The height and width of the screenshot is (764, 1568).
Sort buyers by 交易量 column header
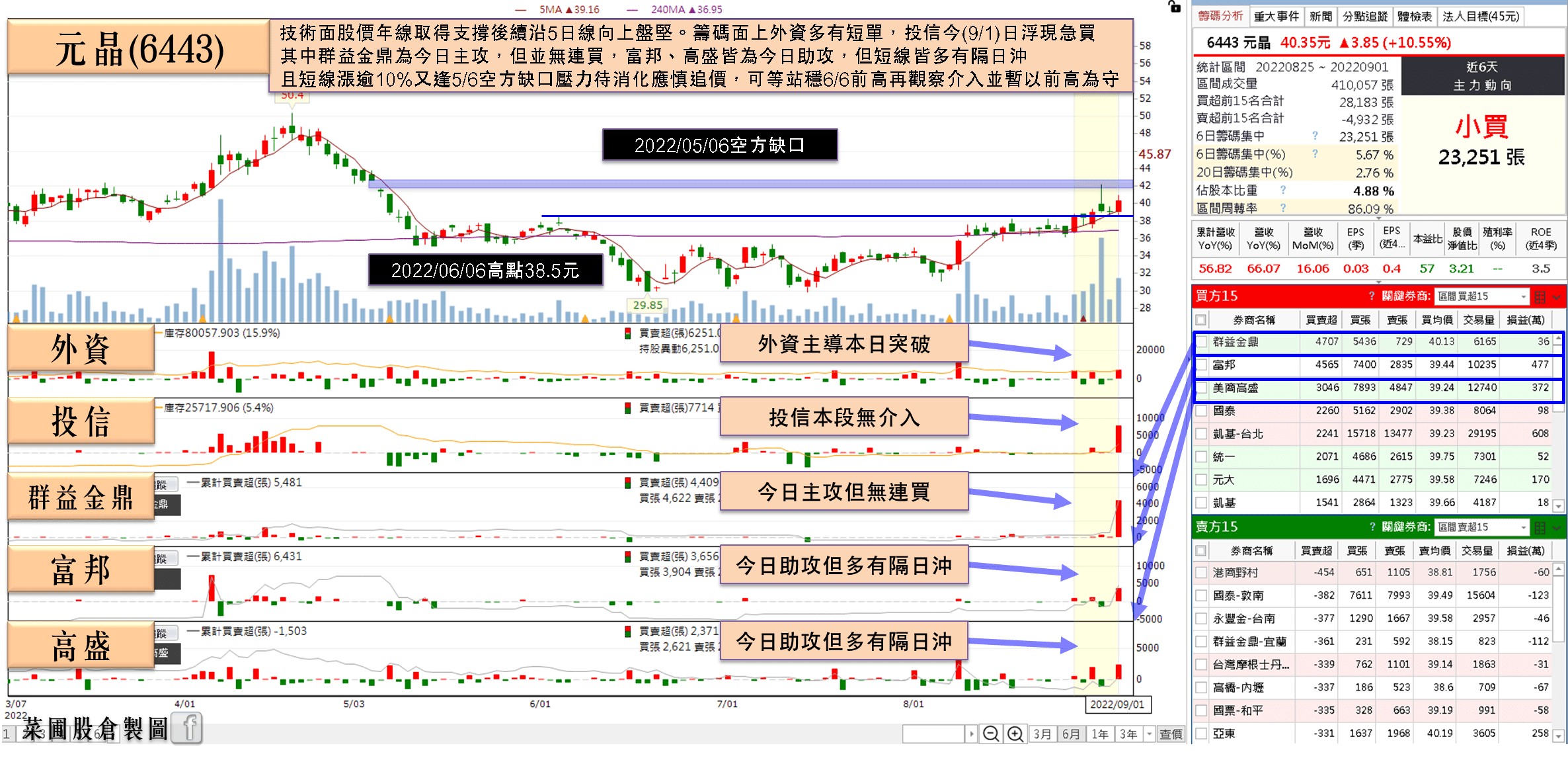pyautogui.click(x=1479, y=319)
